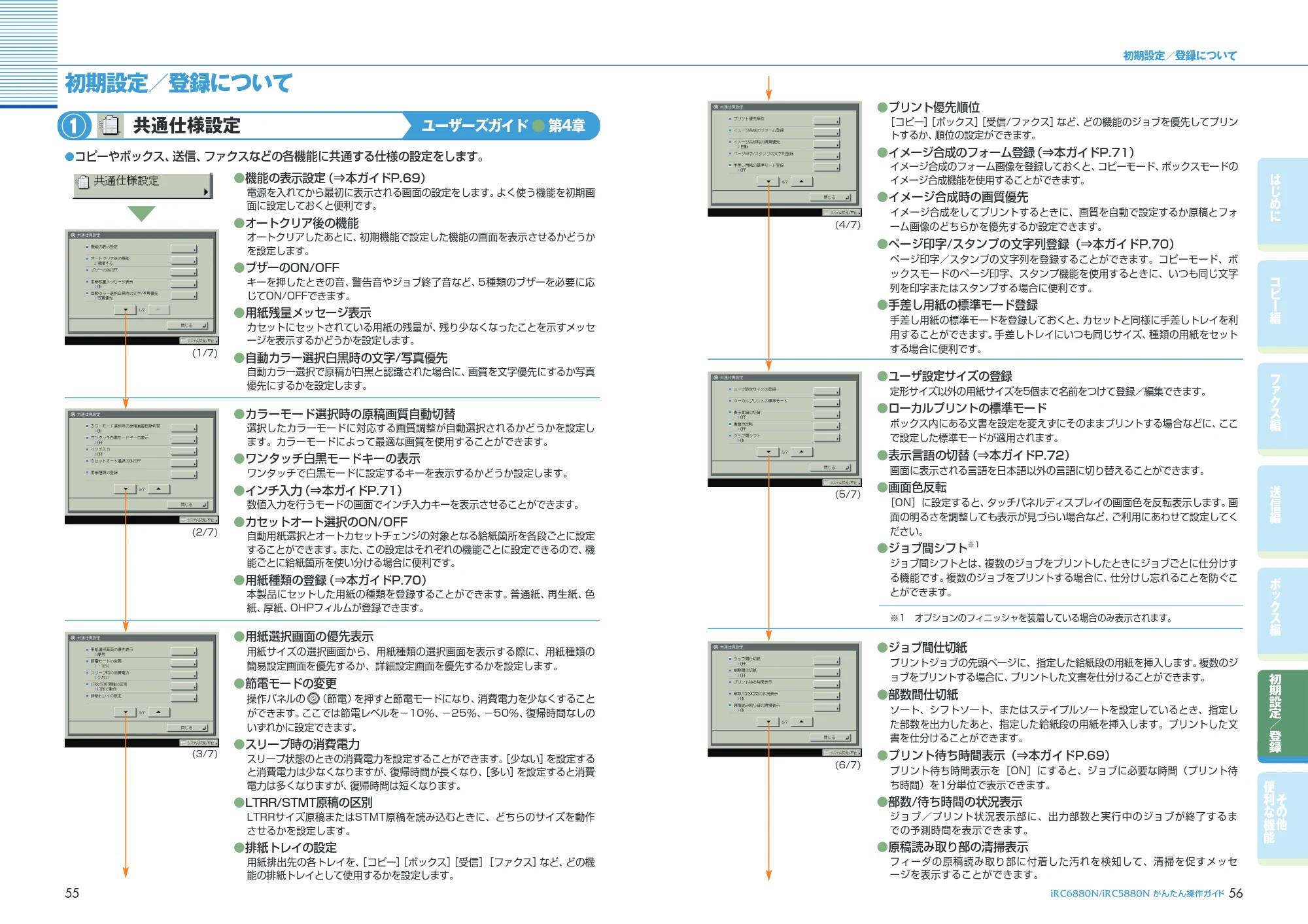Open the ボックス編 side tab

click(1282, 614)
